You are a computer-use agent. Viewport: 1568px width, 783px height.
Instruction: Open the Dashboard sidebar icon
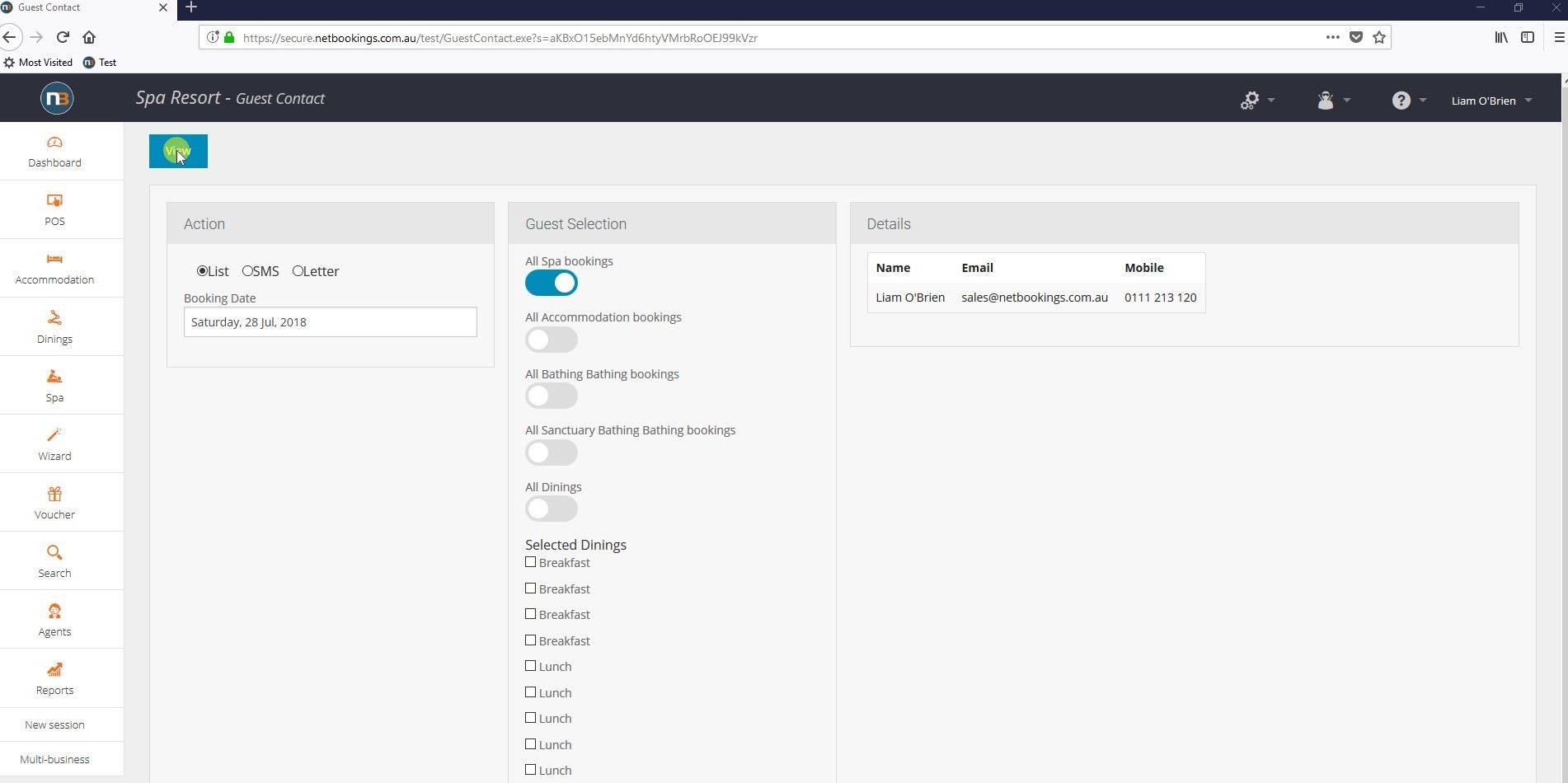pyautogui.click(x=54, y=143)
